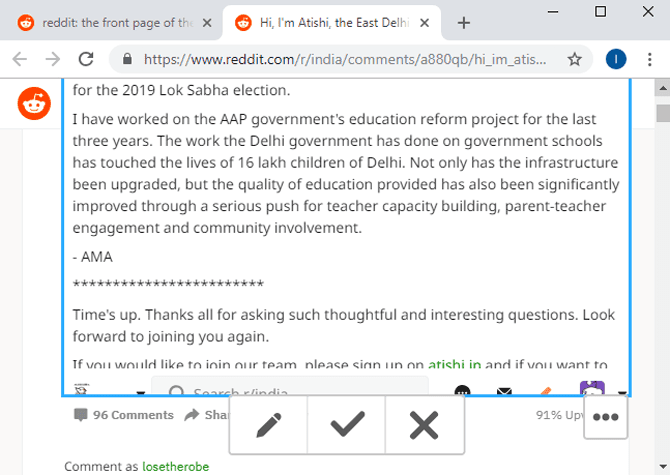Reload the current page
This screenshot has width=670, height=475.
tap(86, 59)
